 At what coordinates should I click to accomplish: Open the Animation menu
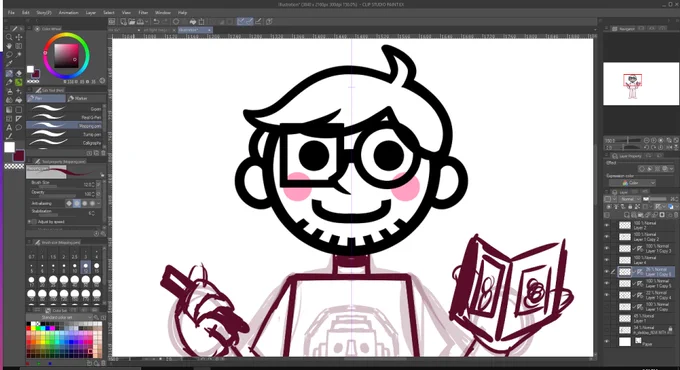pyautogui.click(x=68, y=13)
